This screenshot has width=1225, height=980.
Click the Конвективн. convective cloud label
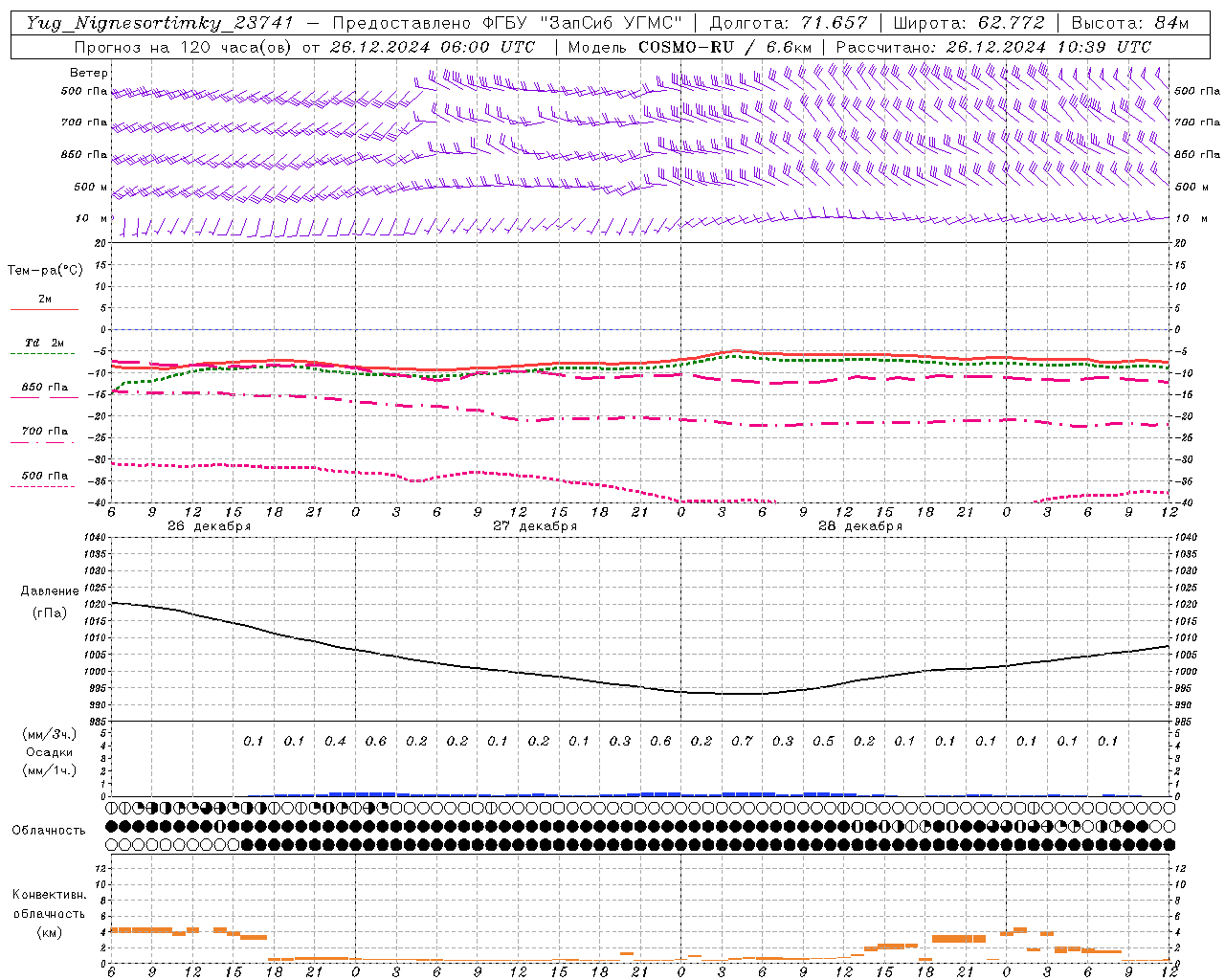tap(49, 895)
